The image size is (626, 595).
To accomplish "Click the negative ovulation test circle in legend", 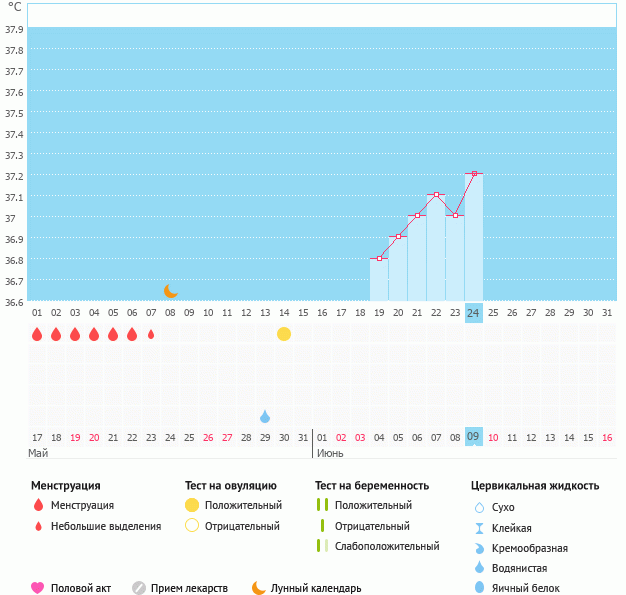I will pyautogui.click(x=192, y=526).
